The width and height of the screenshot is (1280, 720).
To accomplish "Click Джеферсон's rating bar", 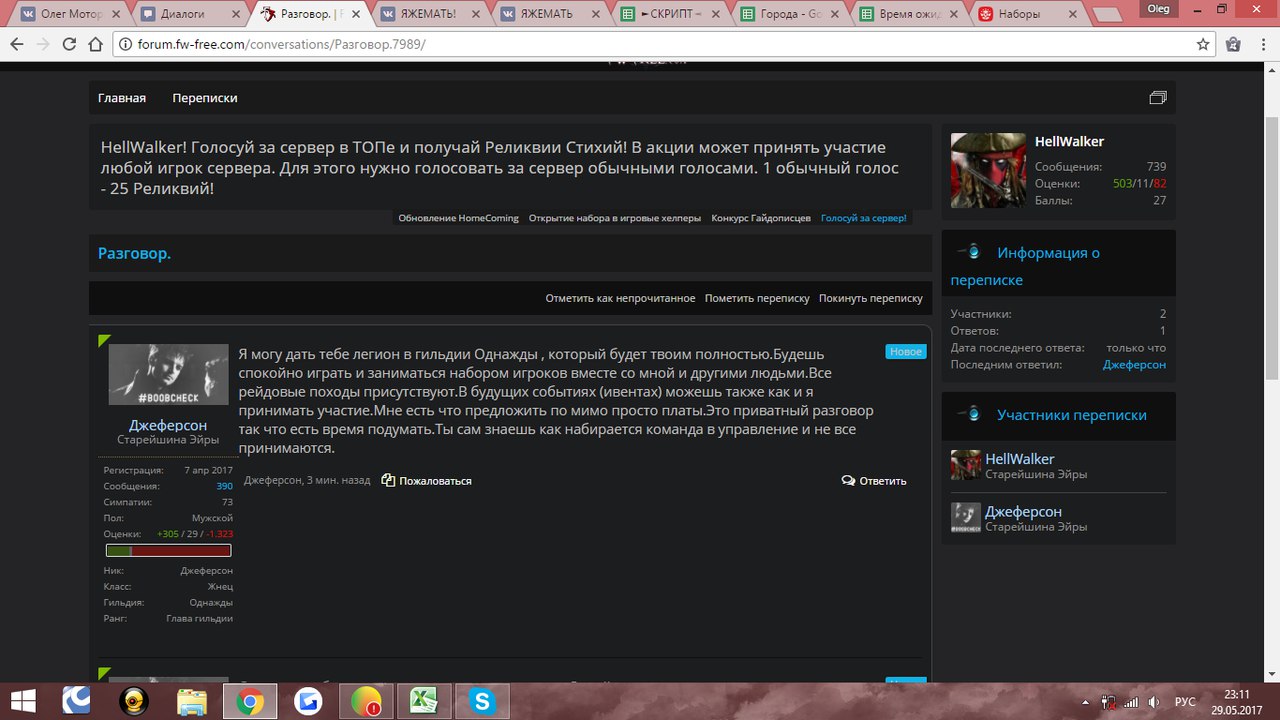I will (168, 550).
